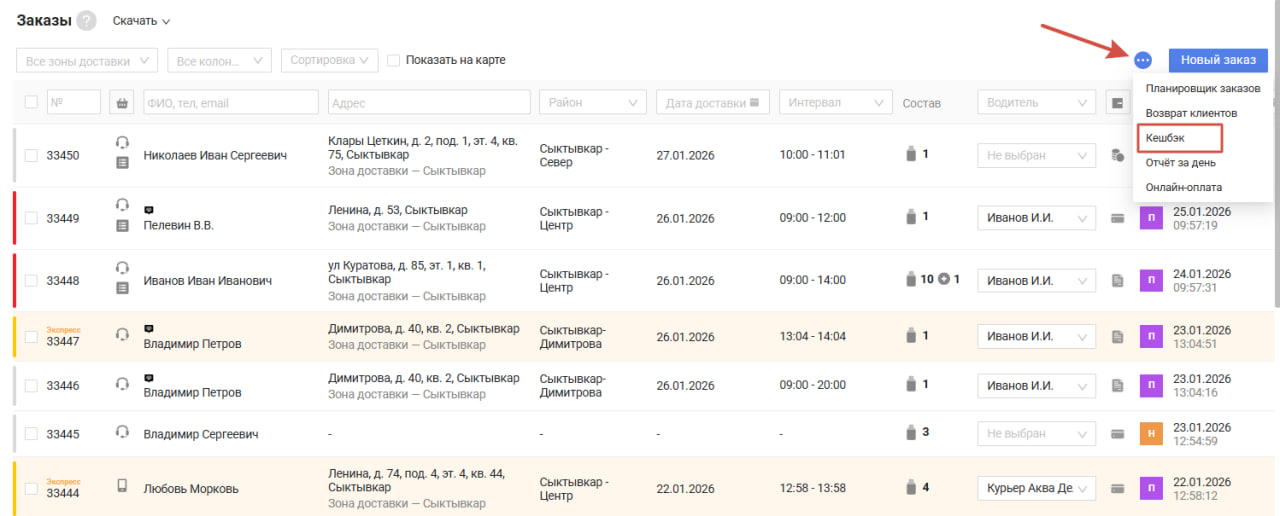Toggle the select-all checkbox in table header
1280x516 pixels.
31,102
